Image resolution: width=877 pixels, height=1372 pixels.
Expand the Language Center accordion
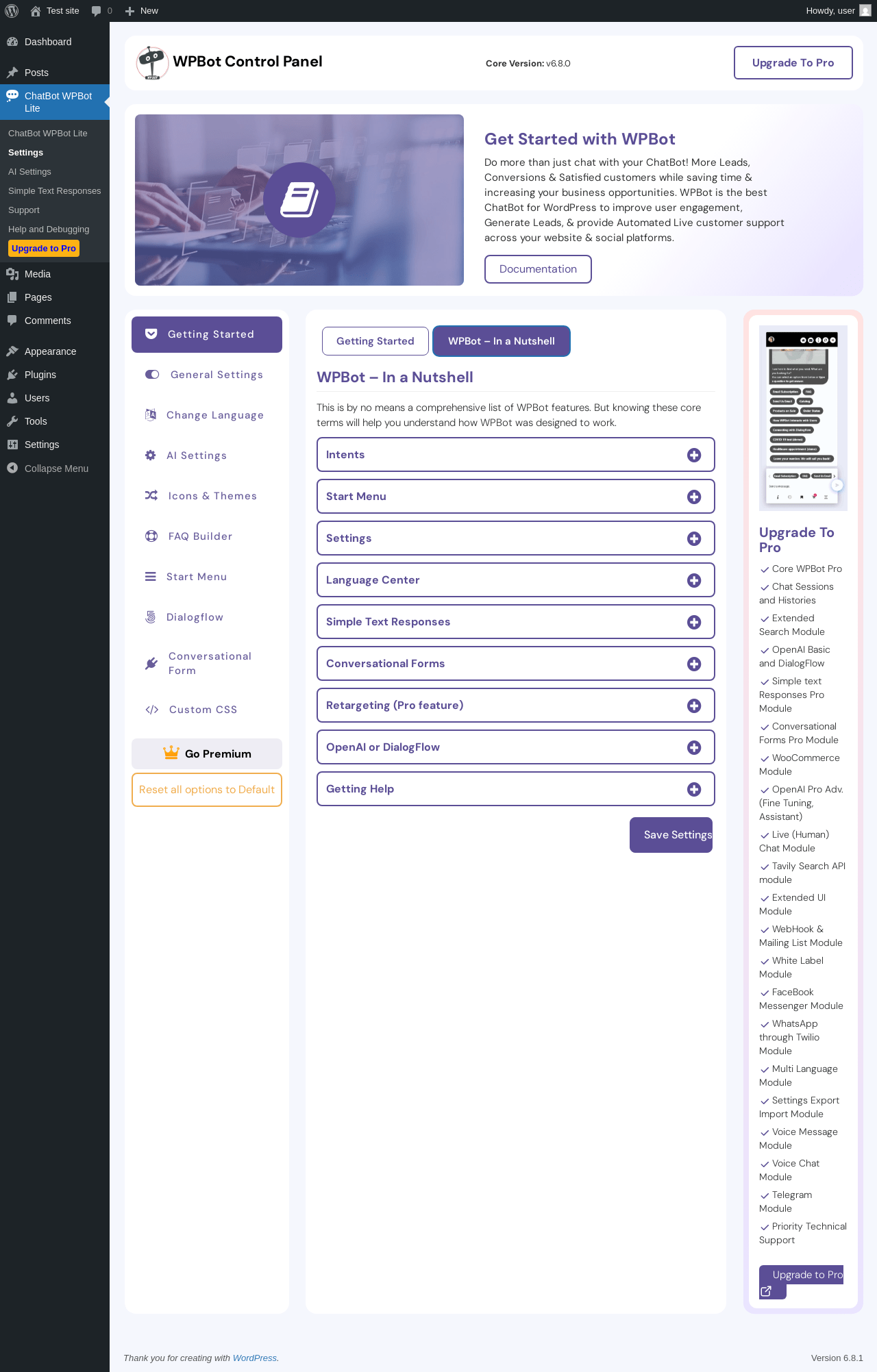pyautogui.click(x=516, y=580)
